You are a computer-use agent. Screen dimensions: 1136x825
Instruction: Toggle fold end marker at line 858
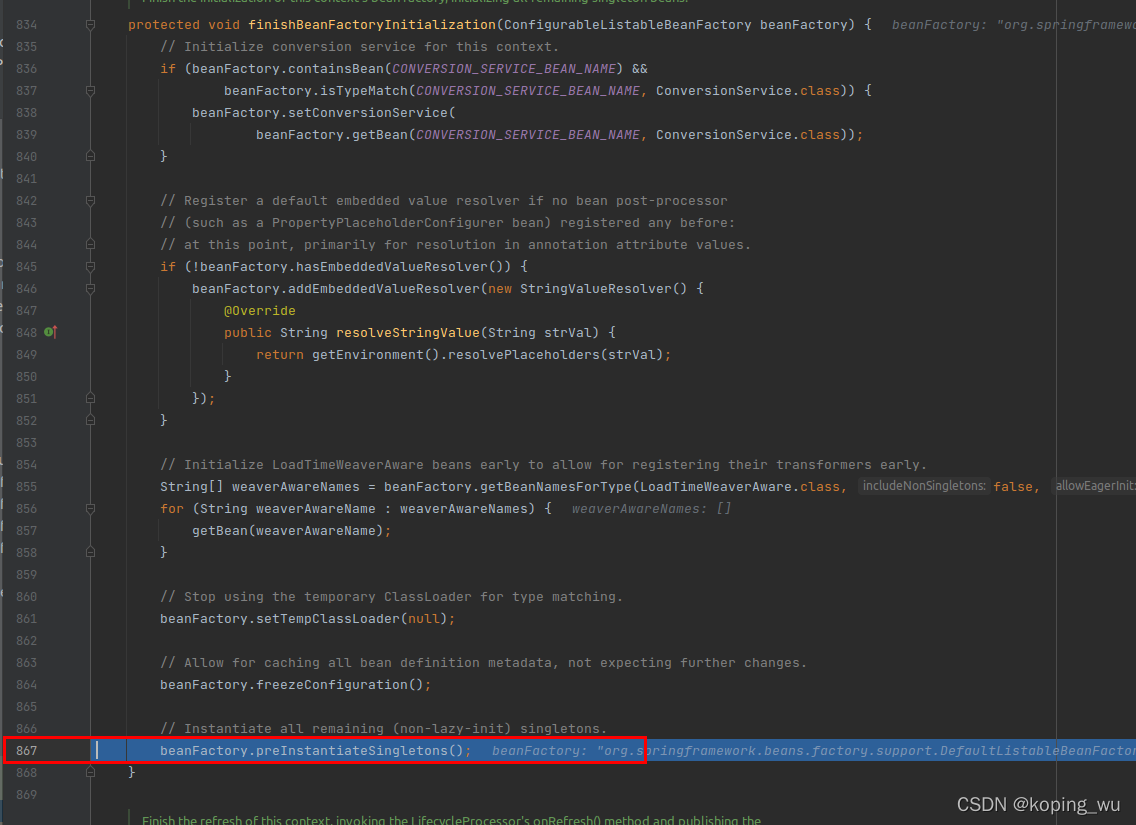[x=91, y=553]
